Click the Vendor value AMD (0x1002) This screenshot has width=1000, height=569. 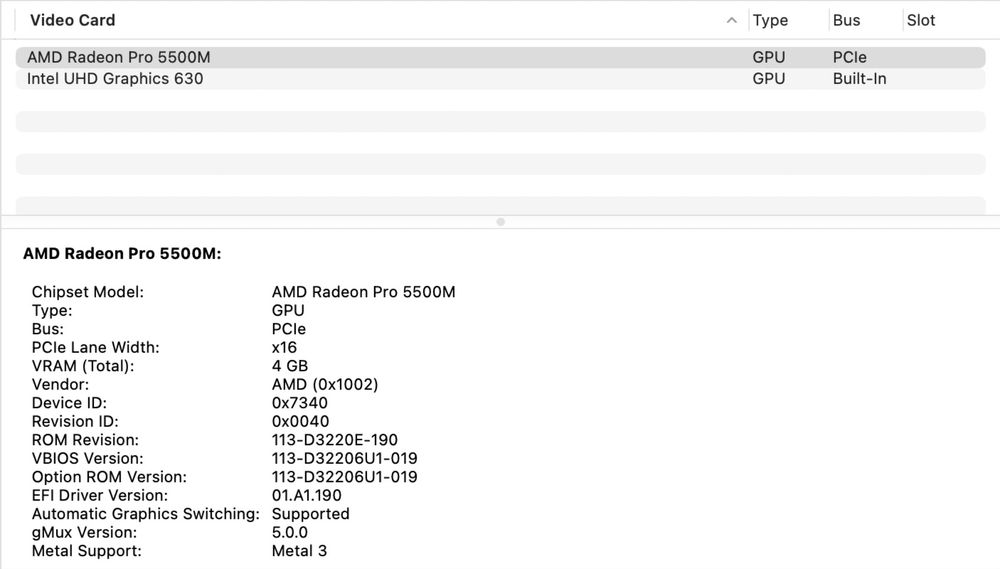(x=325, y=384)
